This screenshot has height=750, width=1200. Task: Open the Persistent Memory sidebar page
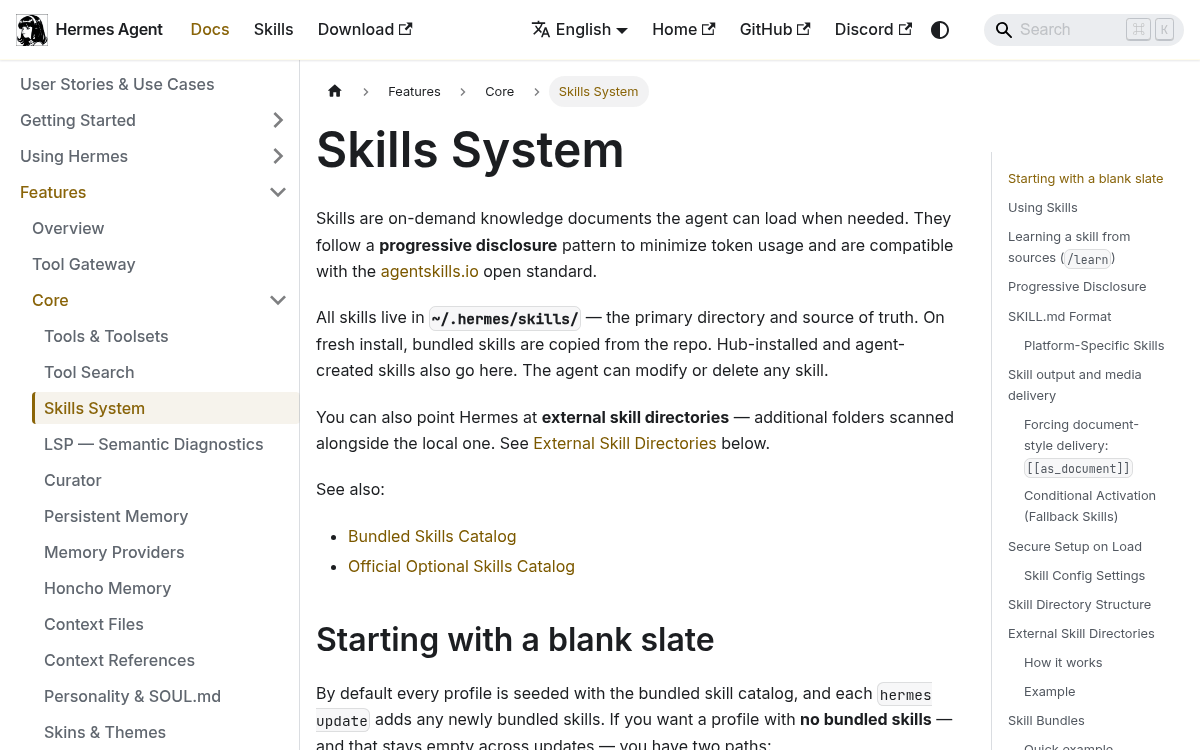pos(116,516)
